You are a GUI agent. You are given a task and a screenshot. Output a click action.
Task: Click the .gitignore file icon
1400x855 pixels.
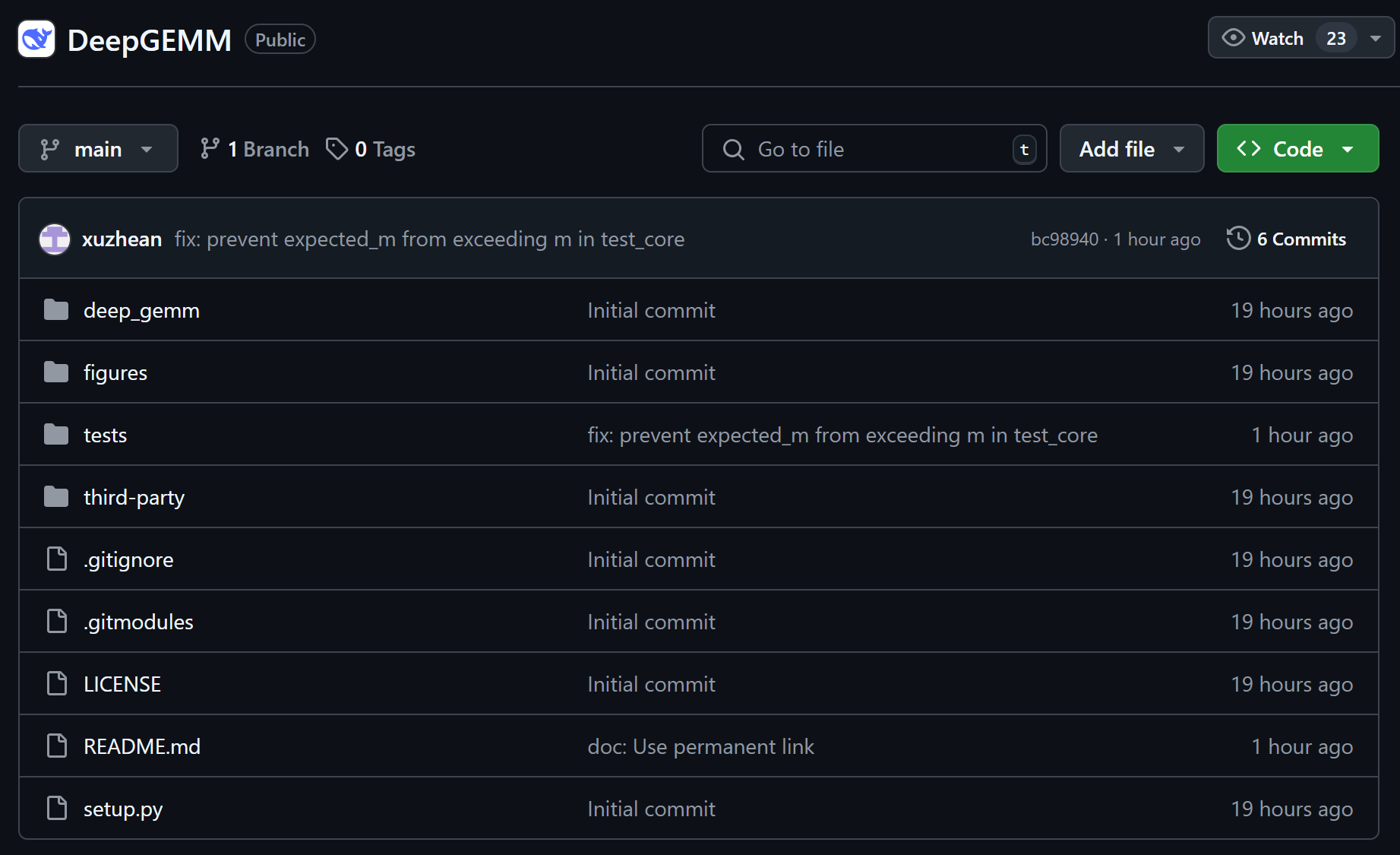coord(57,559)
